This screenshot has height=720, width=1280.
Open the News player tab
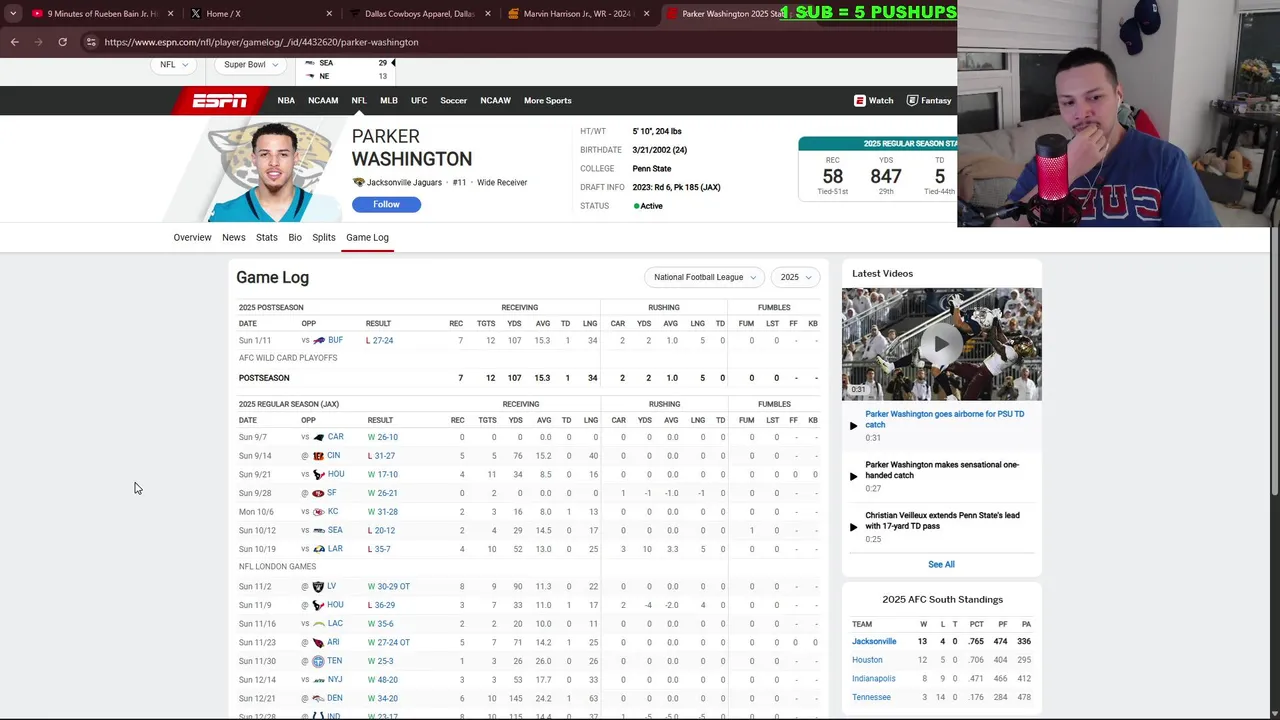[x=233, y=237]
